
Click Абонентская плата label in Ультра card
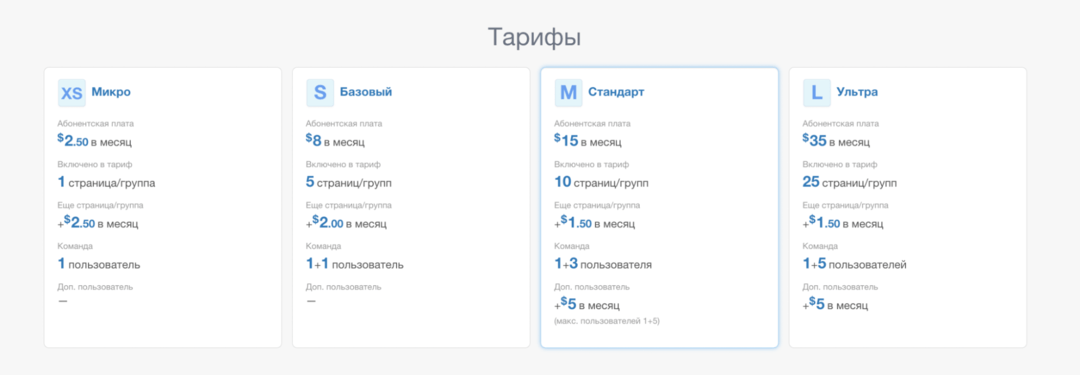(841, 124)
